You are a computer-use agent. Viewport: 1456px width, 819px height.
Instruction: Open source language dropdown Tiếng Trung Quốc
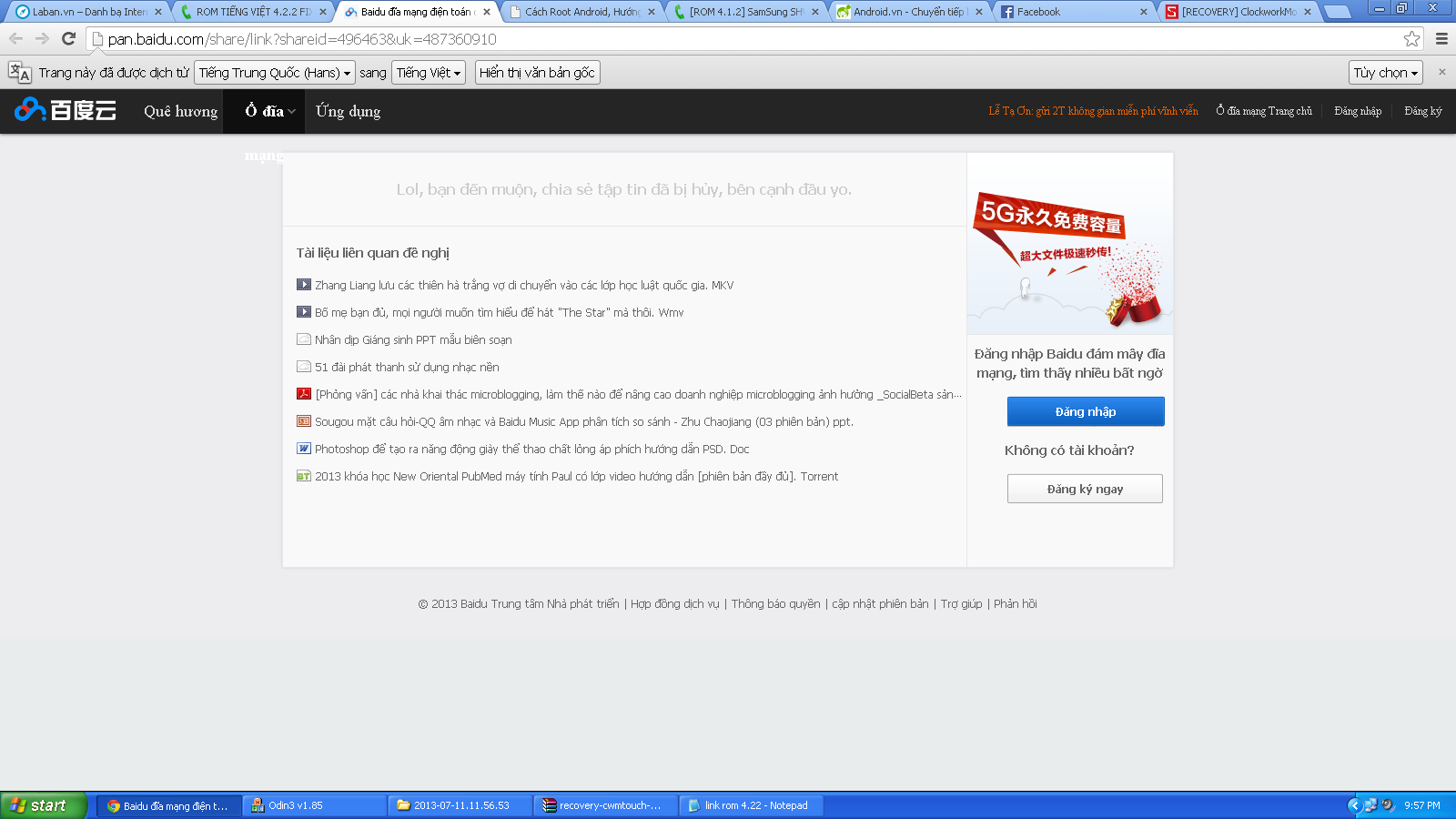[274, 73]
